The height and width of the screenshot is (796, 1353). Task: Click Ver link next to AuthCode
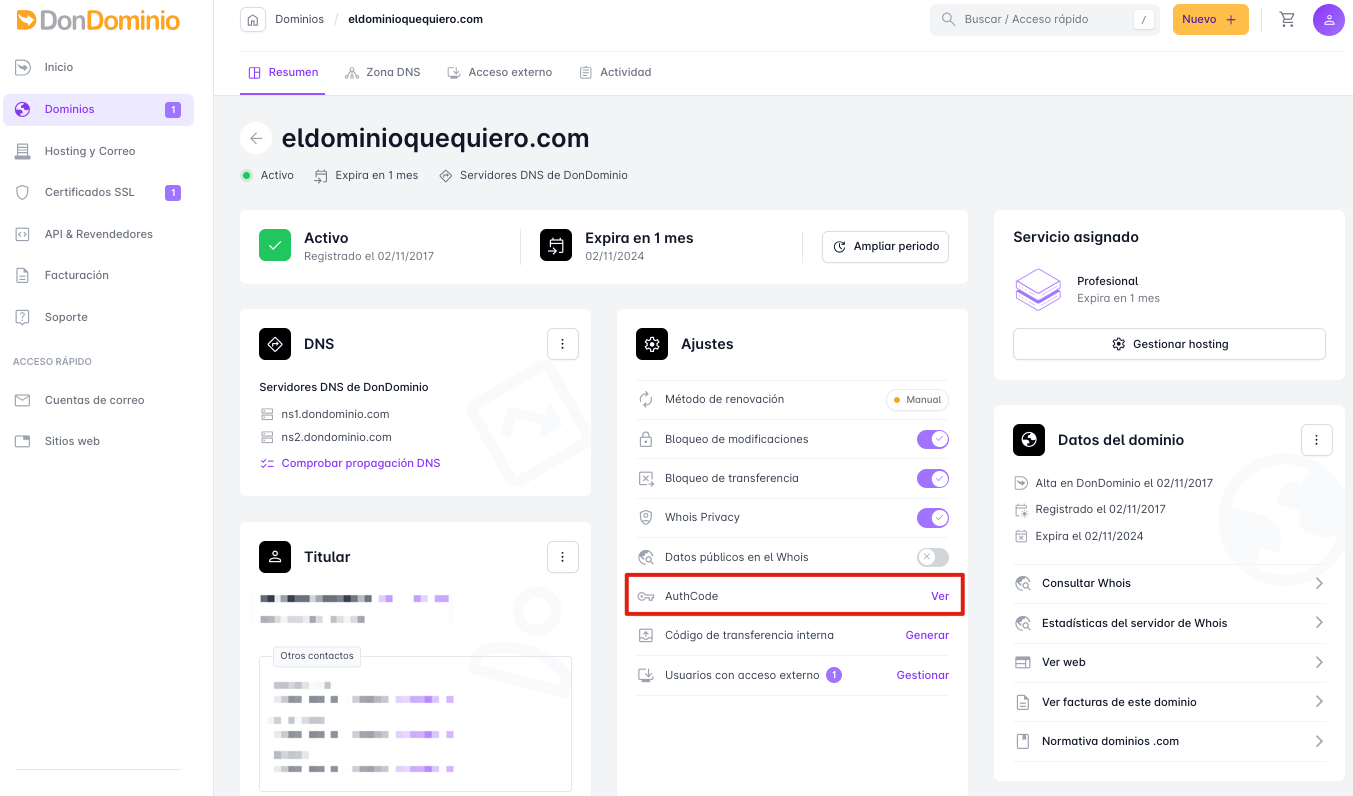pyautogui.click(x=940, y=596)
